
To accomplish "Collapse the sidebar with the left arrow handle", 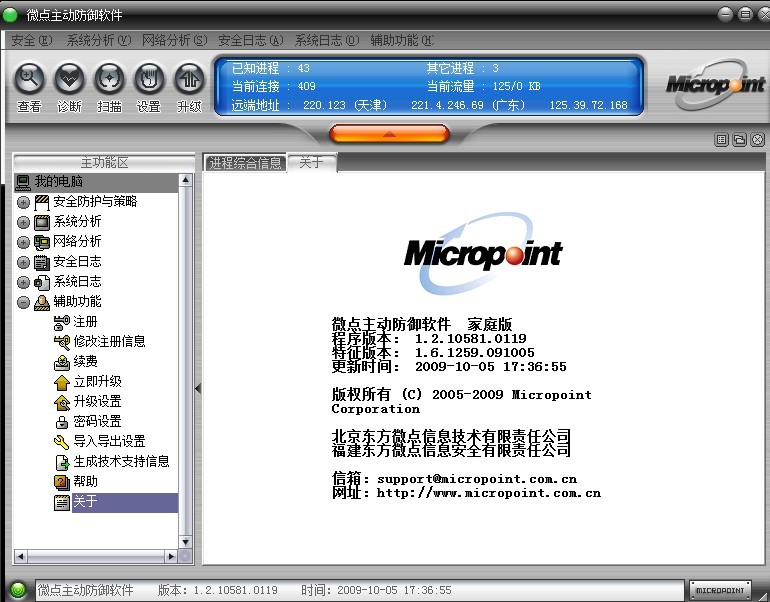I will point(198,388).
